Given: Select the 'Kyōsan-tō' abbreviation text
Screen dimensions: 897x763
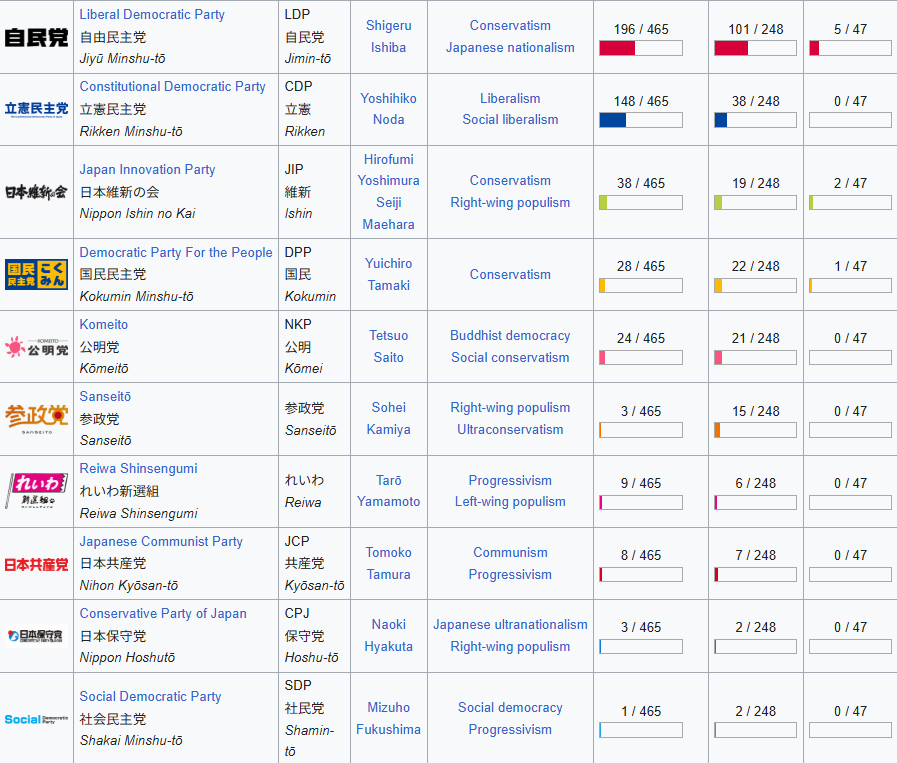Looking at the screenshot, I should [315, 585].
